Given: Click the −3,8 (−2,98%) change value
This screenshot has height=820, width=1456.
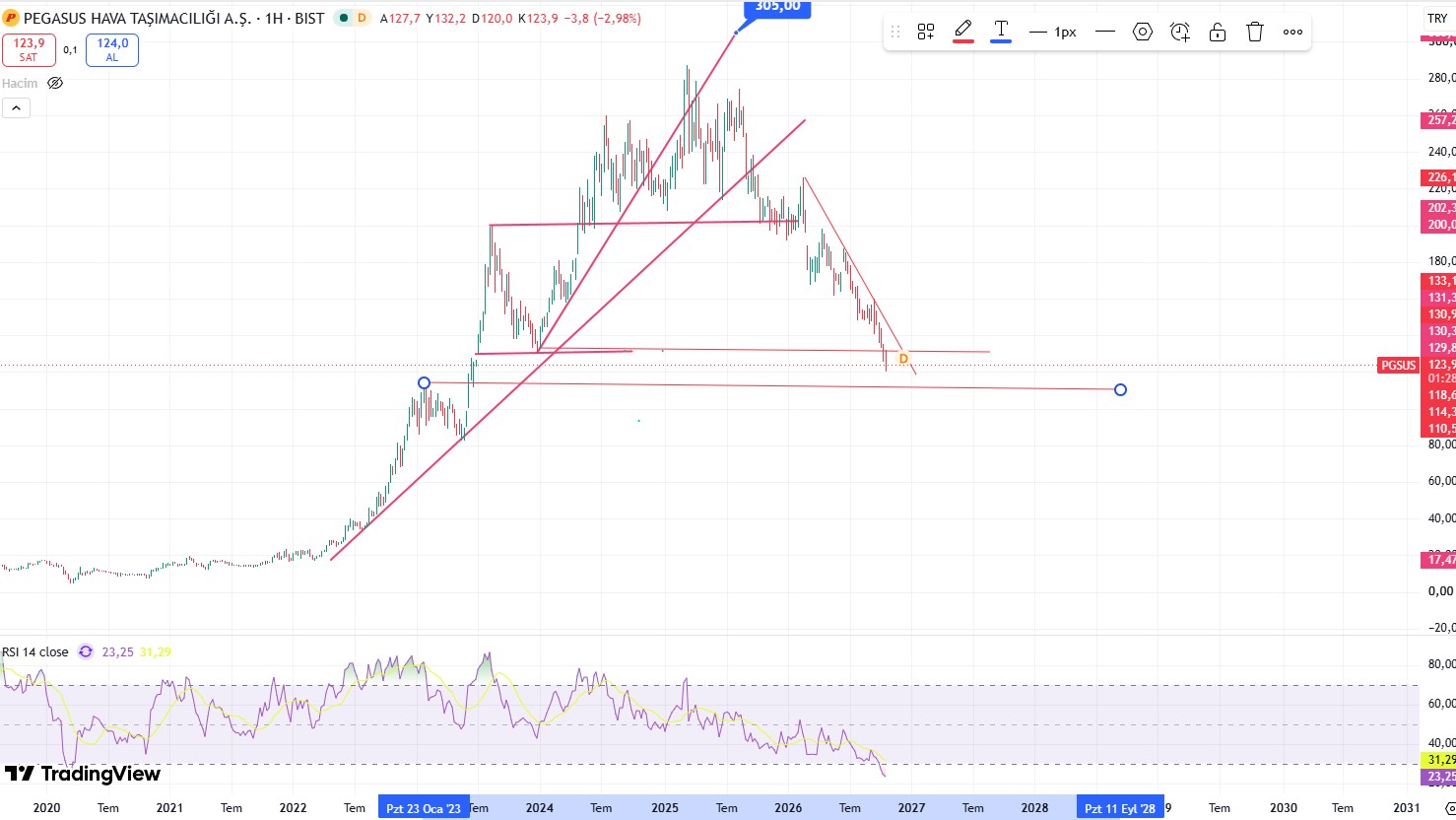Looking at the screenshot, I should click(601, 18).
